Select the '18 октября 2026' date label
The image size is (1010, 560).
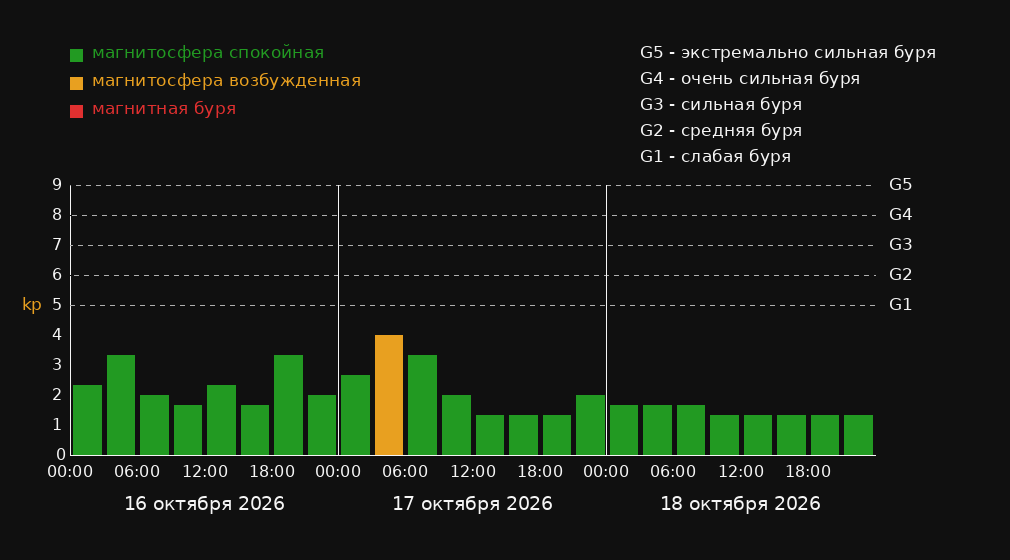pos(740,504)
